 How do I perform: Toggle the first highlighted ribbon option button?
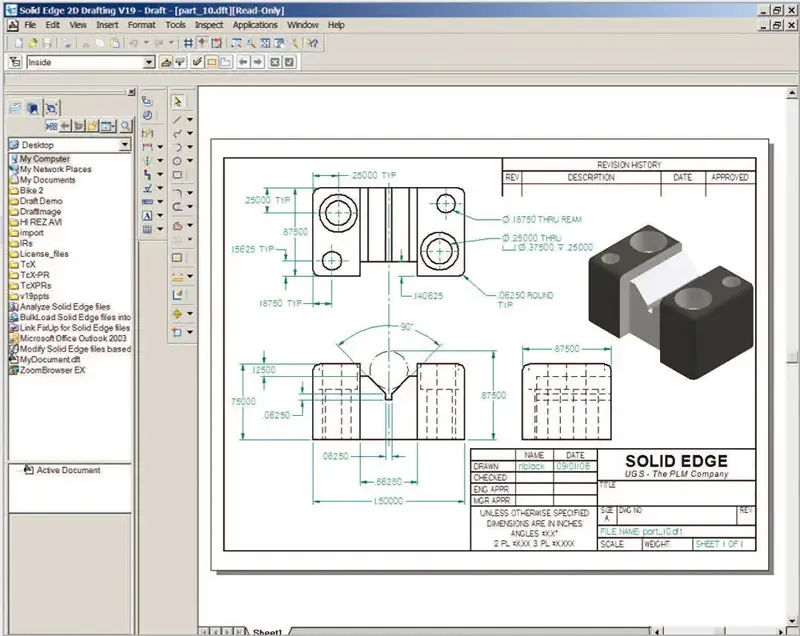click(166, 62)
